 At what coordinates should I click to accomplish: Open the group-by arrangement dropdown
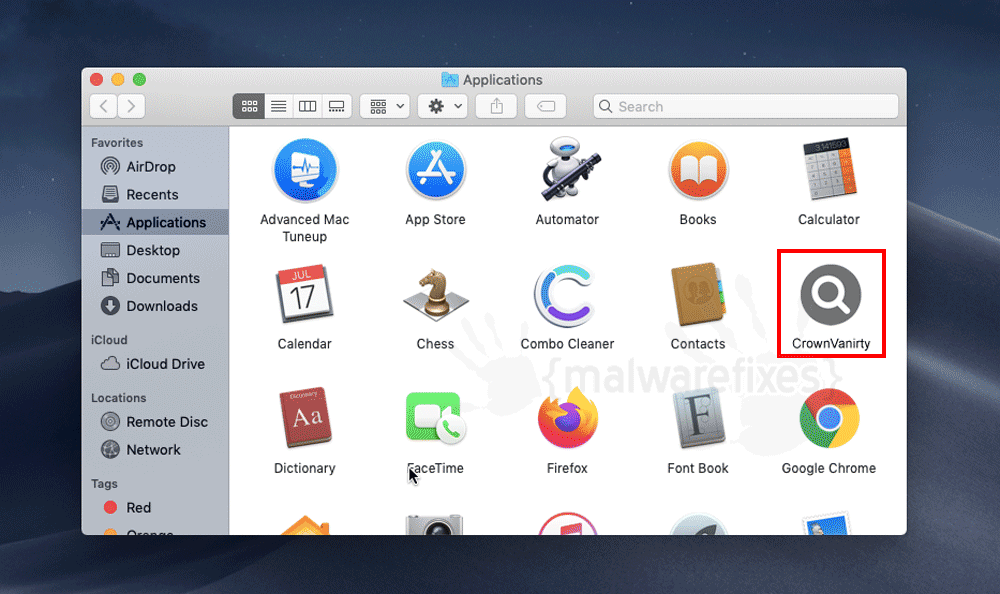tap(385, 106)
